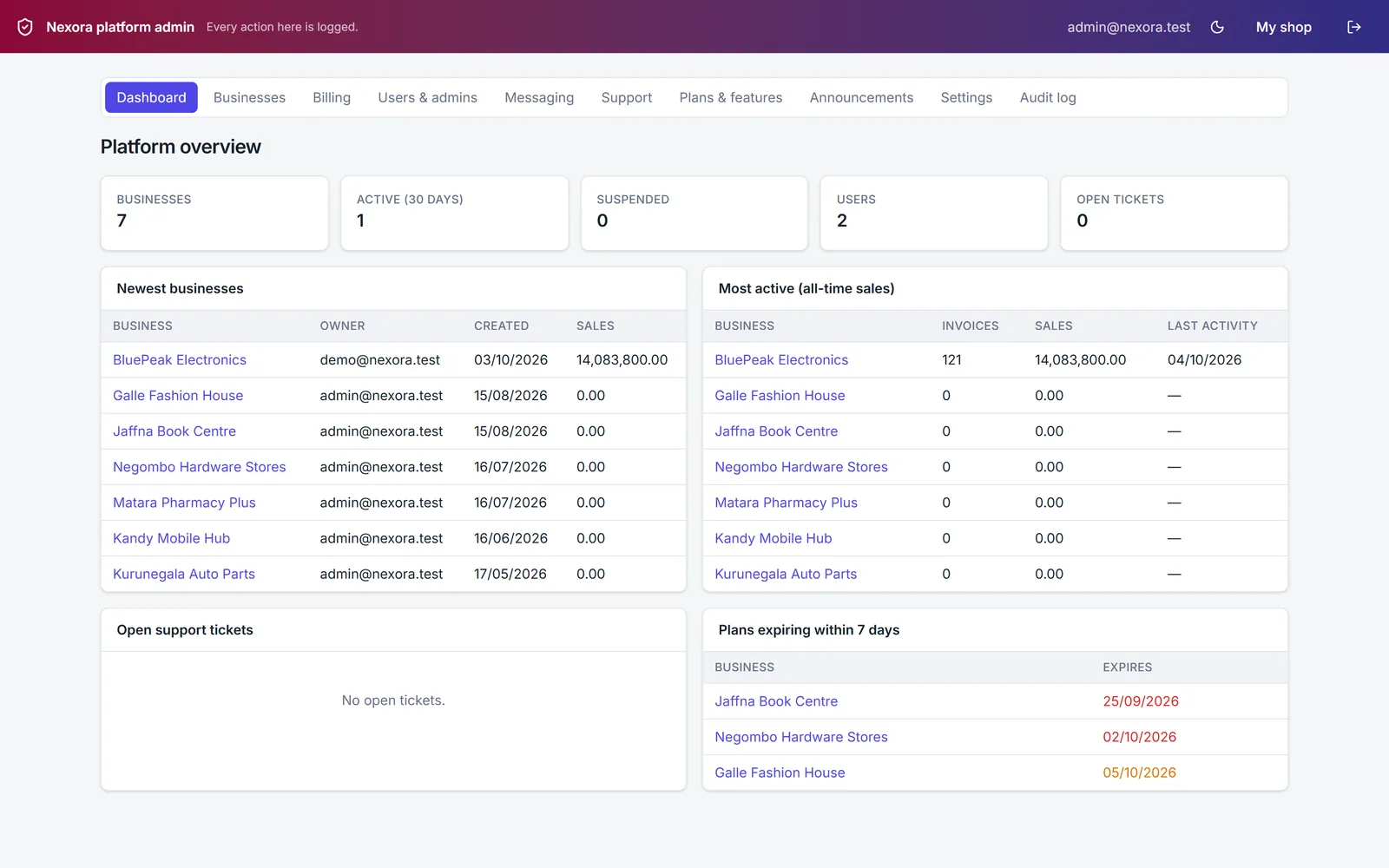Open the Users & admins tab
Screen dimensions: 1389x868
[427, 97]
